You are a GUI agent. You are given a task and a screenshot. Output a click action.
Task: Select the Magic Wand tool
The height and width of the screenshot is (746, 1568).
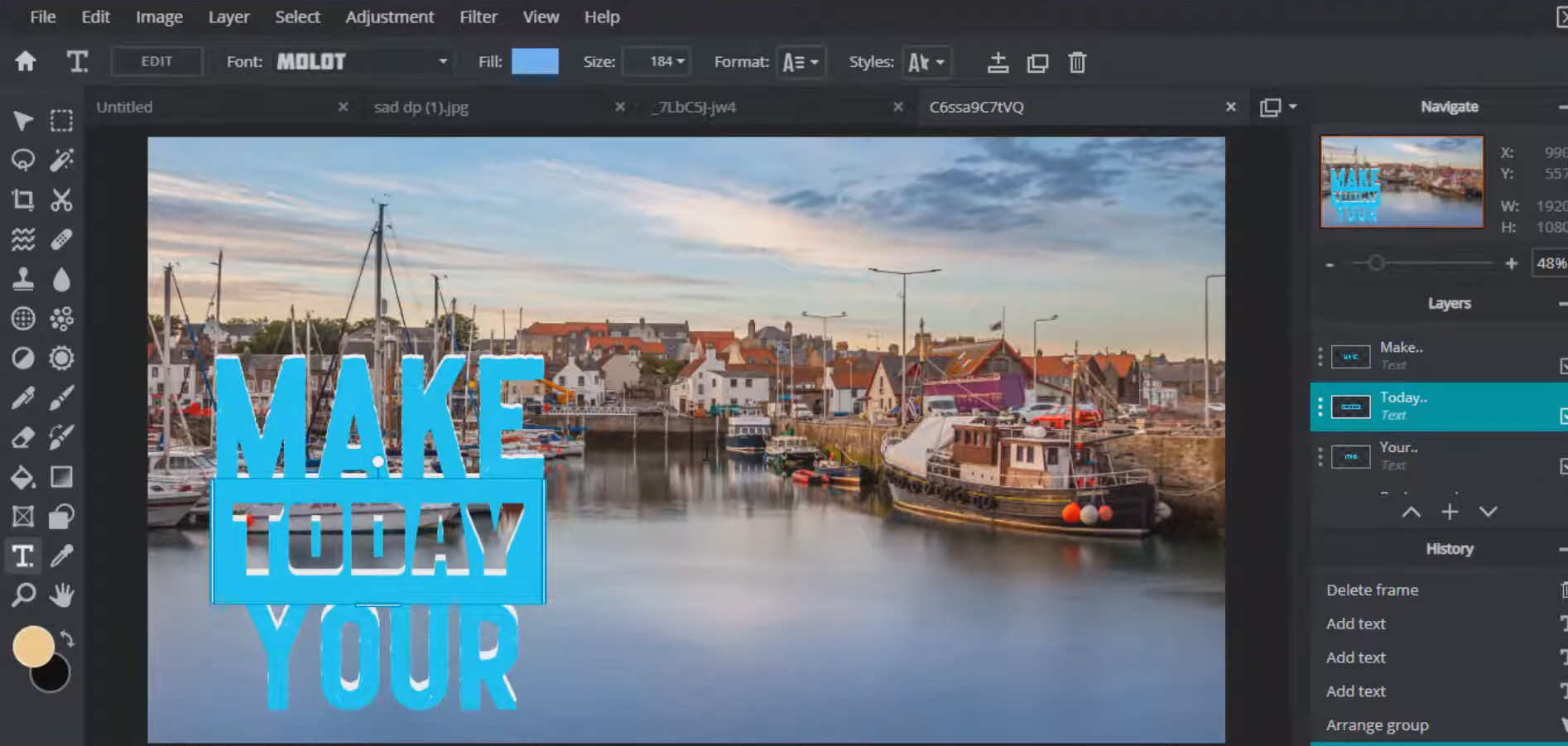(x=62, y=160)
